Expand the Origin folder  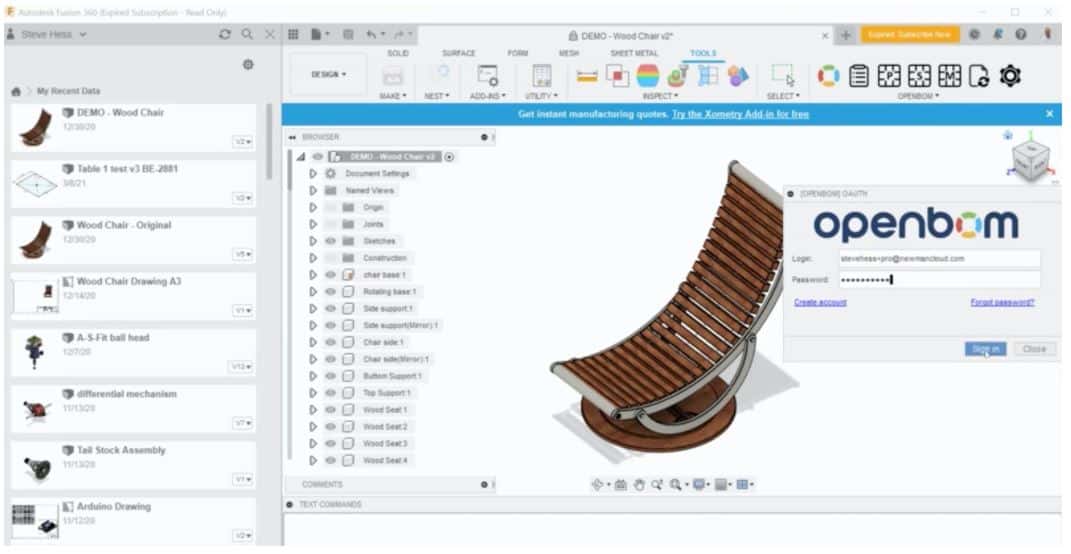[313, 208]
